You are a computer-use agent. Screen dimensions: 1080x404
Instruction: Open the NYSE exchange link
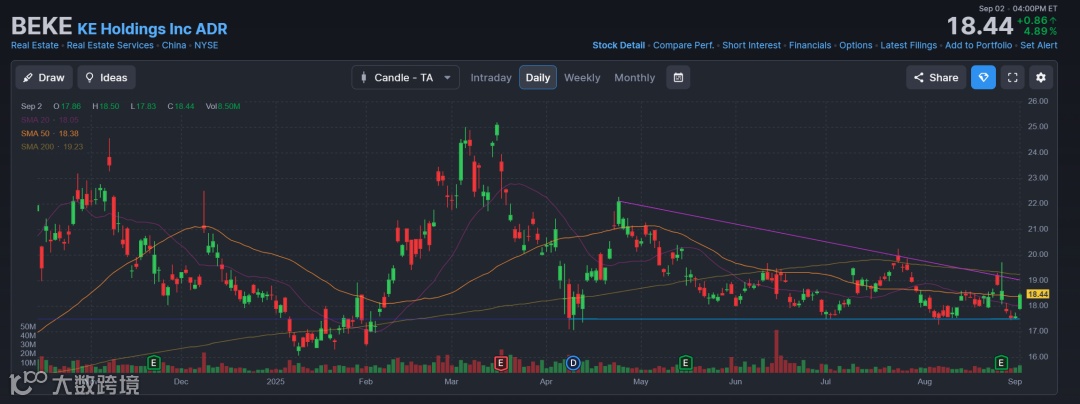coord(206,45)
